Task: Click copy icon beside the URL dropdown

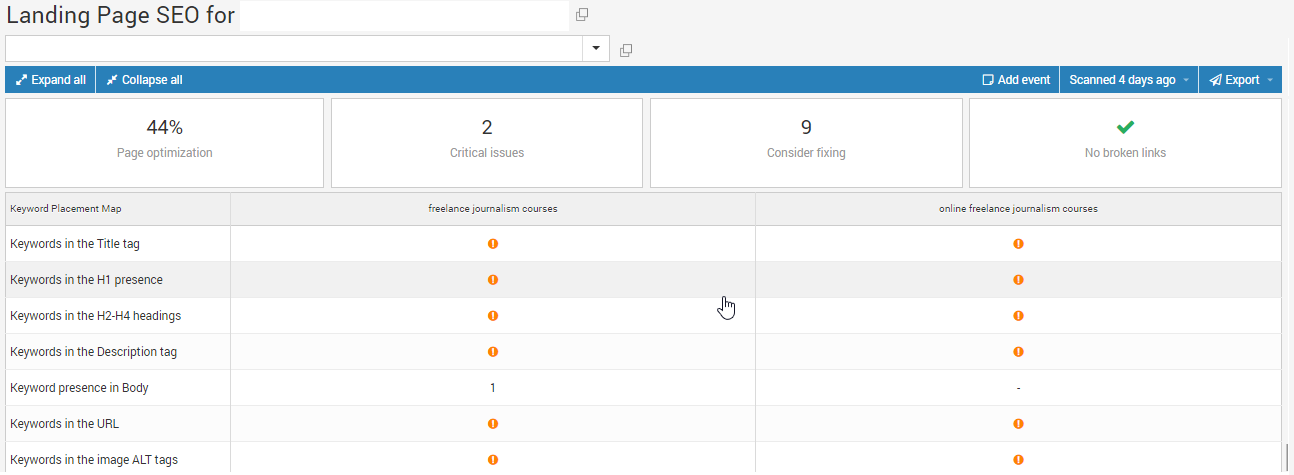Action: point(626,50)
